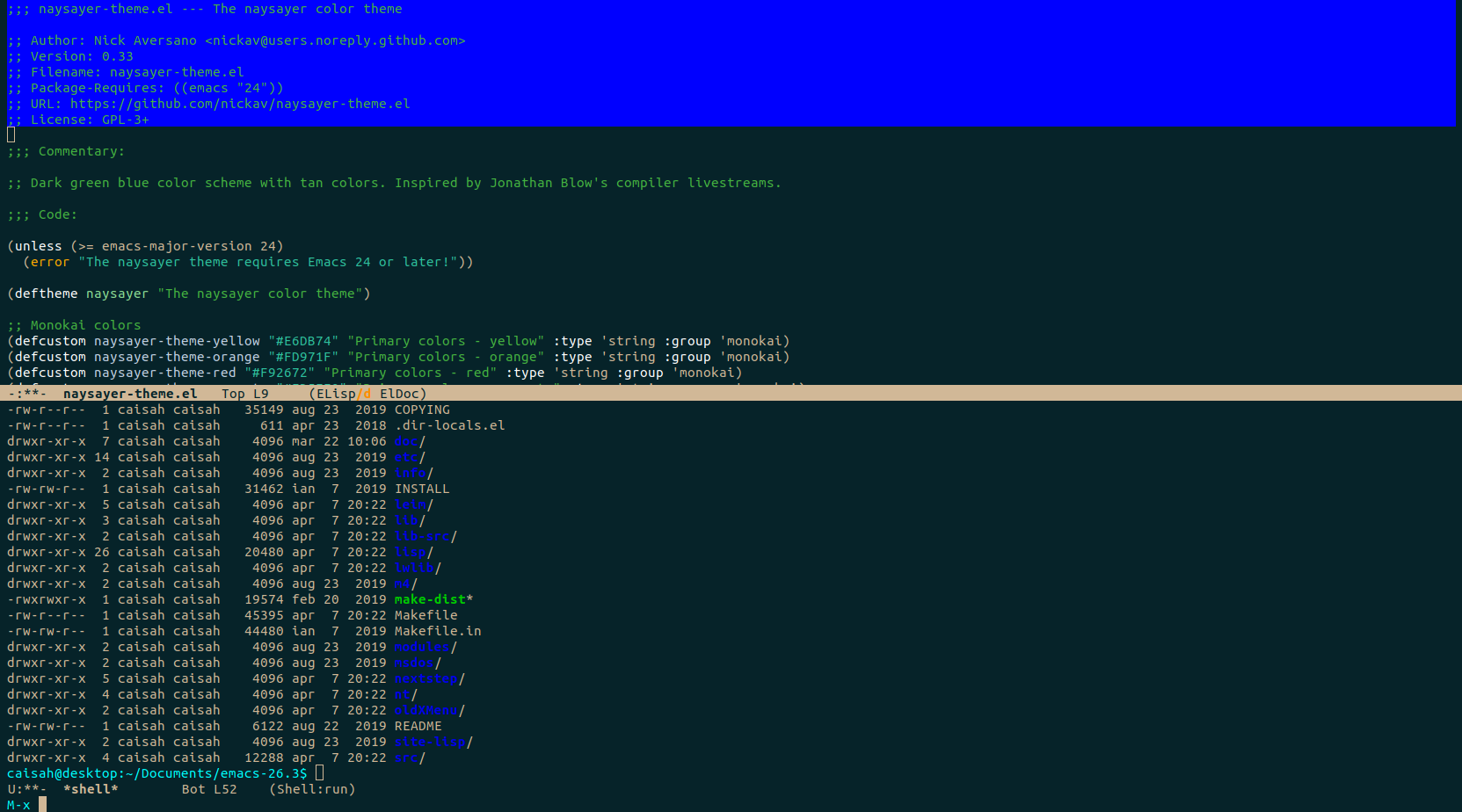The image size is (1462, 812).
Task: Click the "Dark green blue color scheme" comment
Action: click(394, 183)
